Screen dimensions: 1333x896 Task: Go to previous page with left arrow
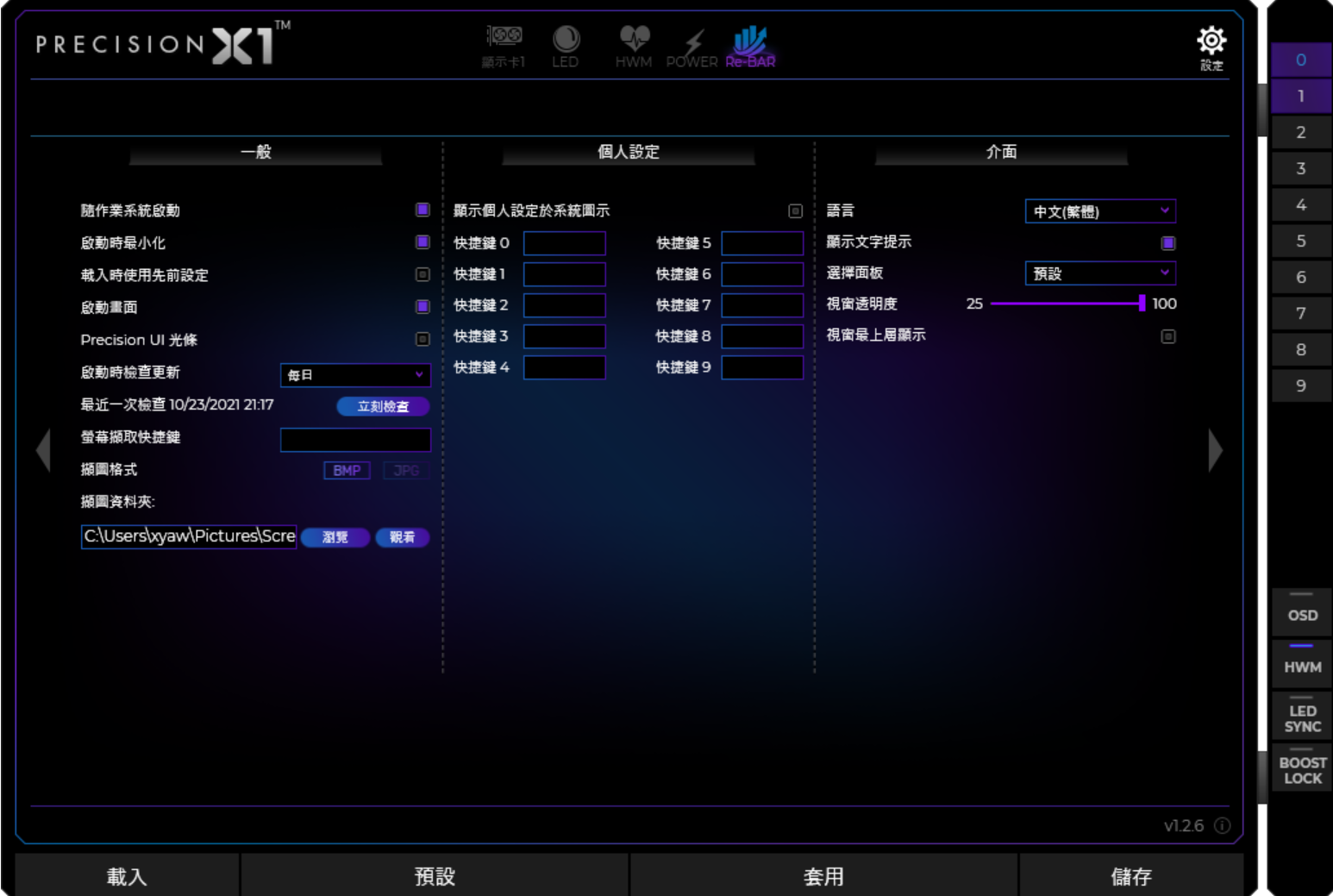tap(43, 450)
